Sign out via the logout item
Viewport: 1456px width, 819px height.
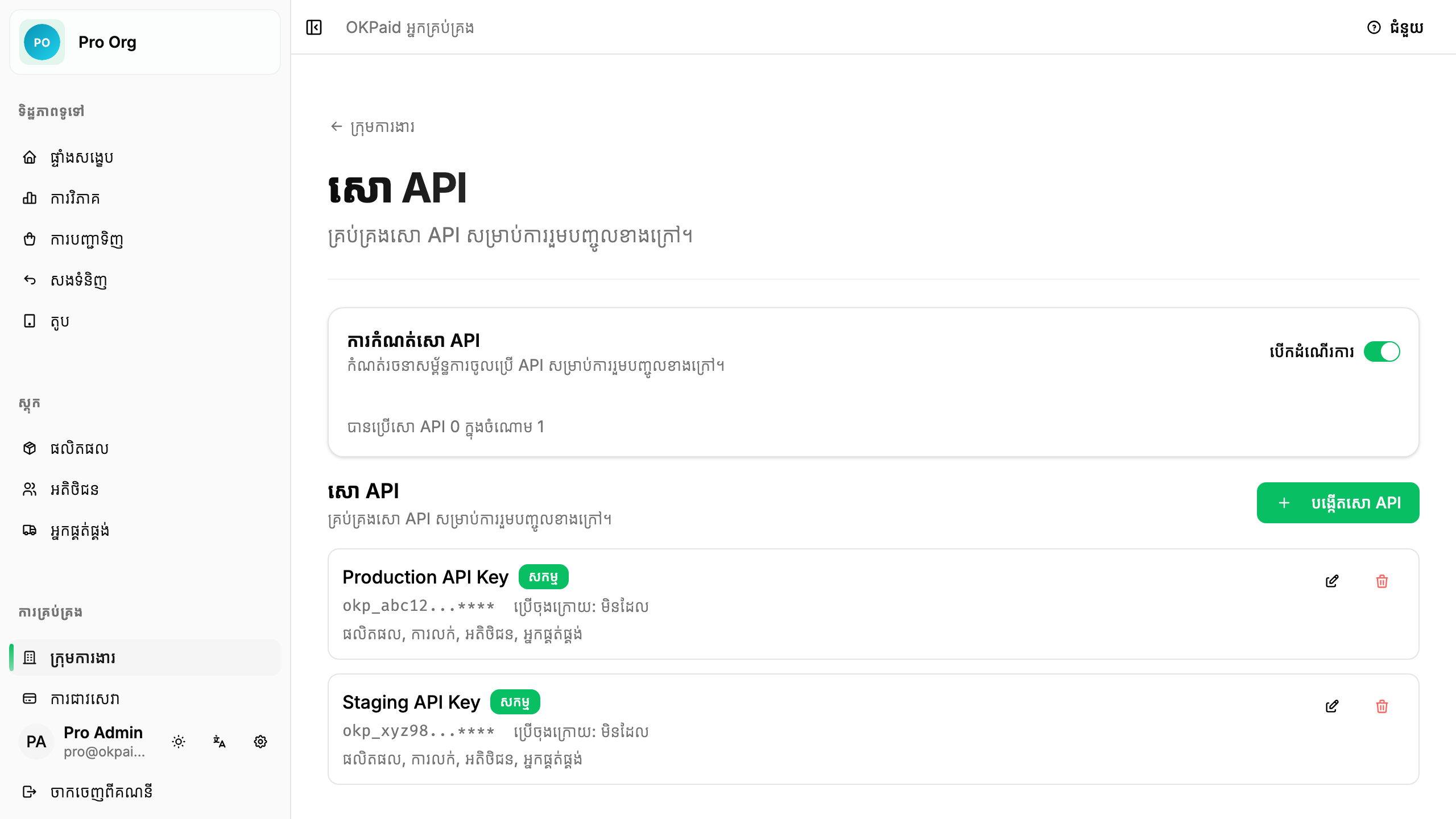point(146,792)
